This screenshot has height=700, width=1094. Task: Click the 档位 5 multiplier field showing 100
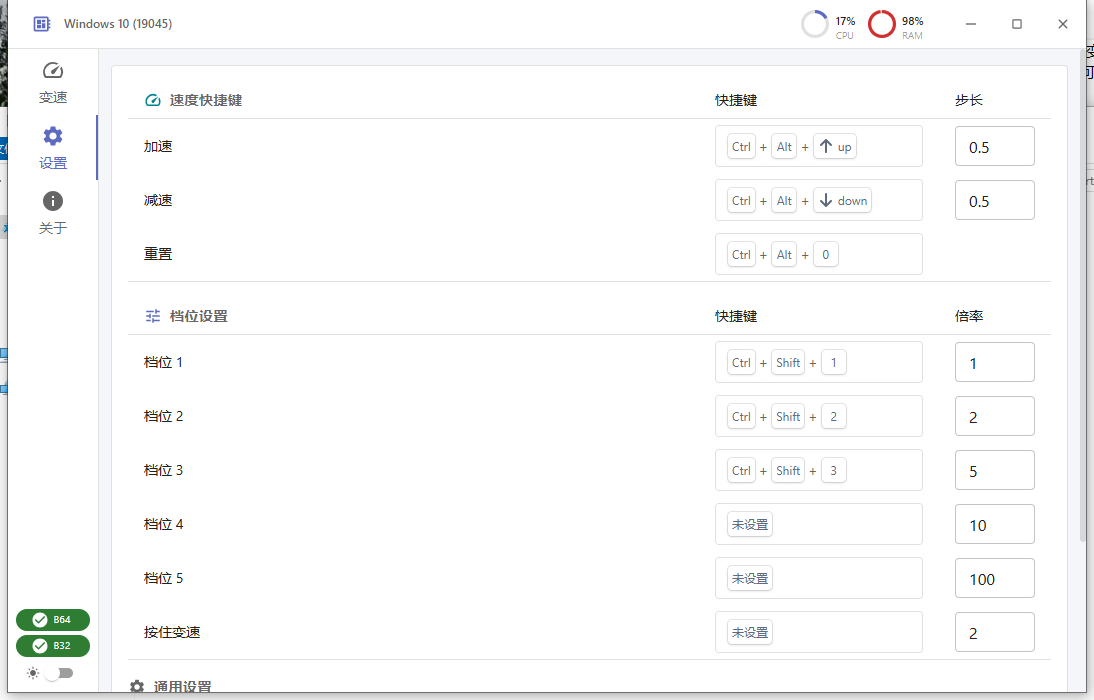[x=994, y=579]
